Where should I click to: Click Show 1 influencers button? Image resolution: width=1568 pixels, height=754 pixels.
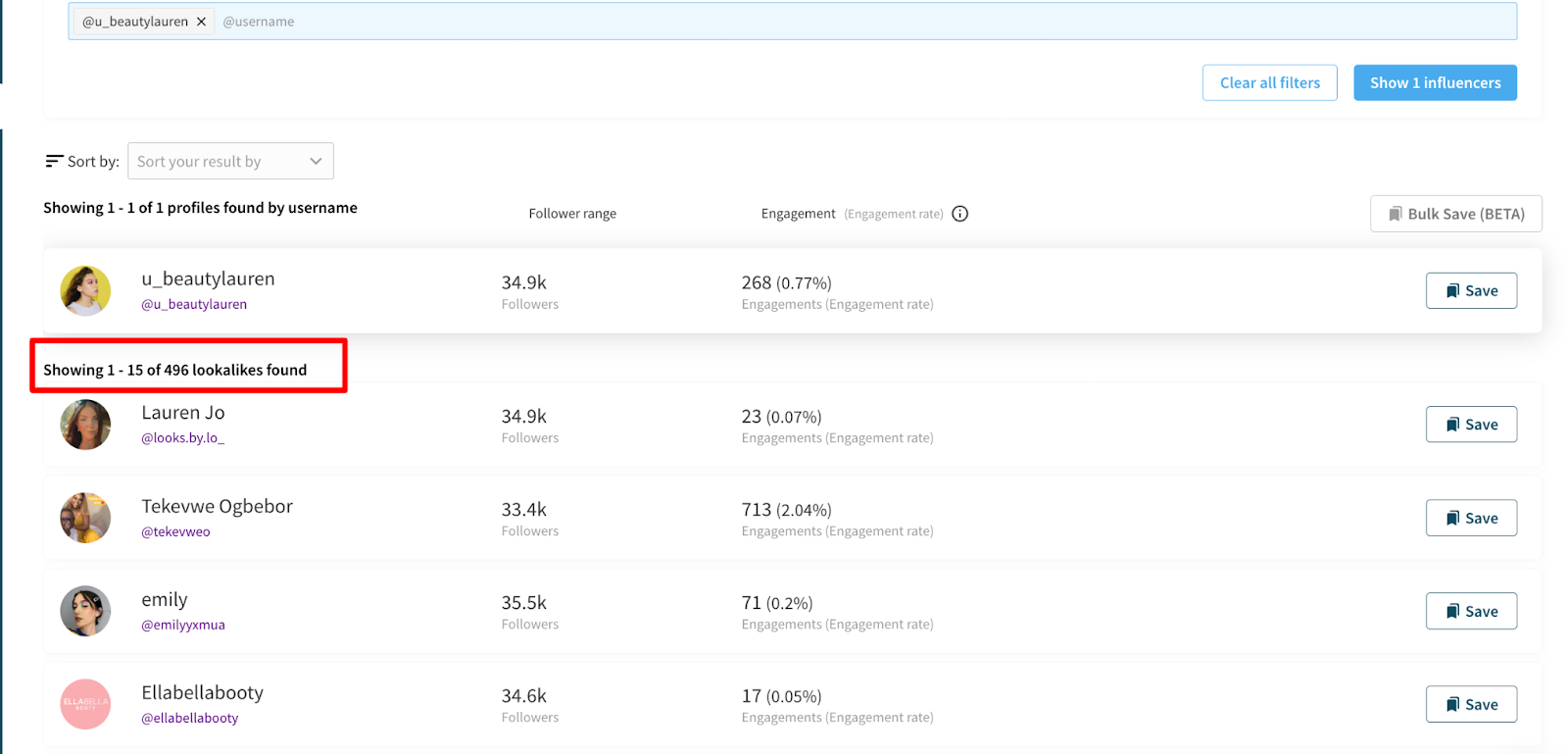tap(1435, 82)
